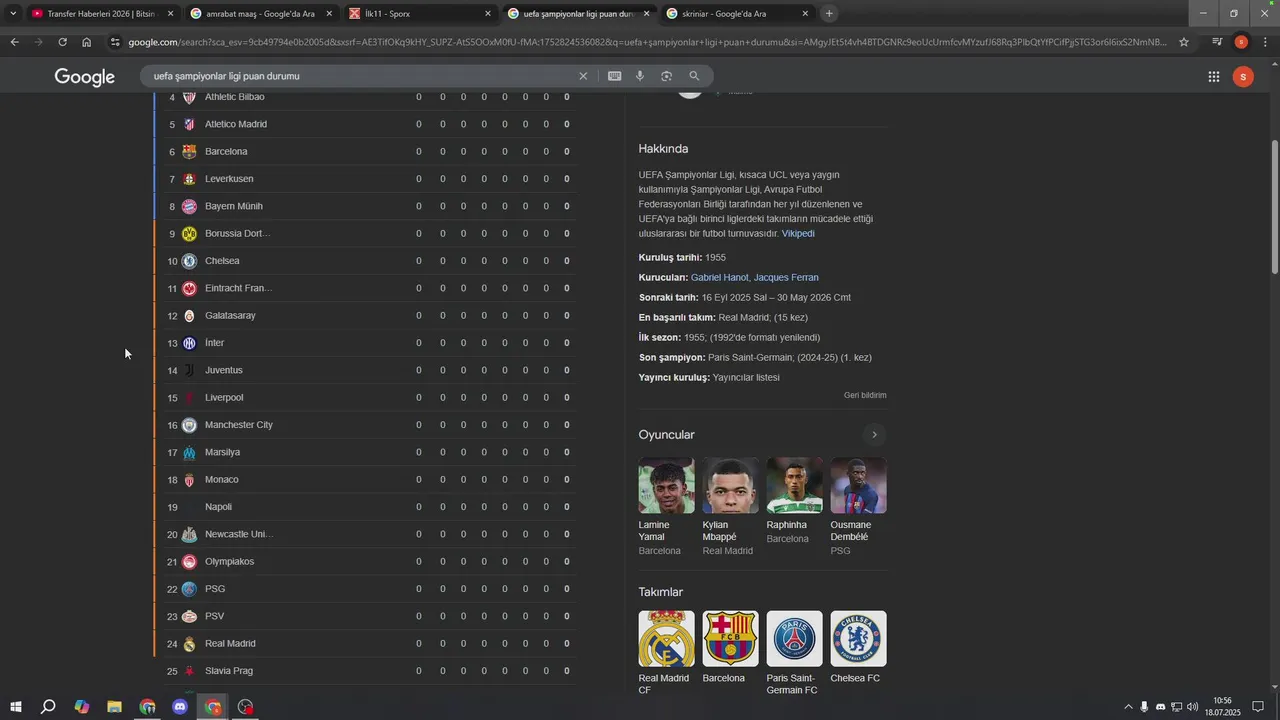This screenshot has width=1280, height=720.
Task: Select Athletic Bilbao row in standings
Action: (365, 97)
